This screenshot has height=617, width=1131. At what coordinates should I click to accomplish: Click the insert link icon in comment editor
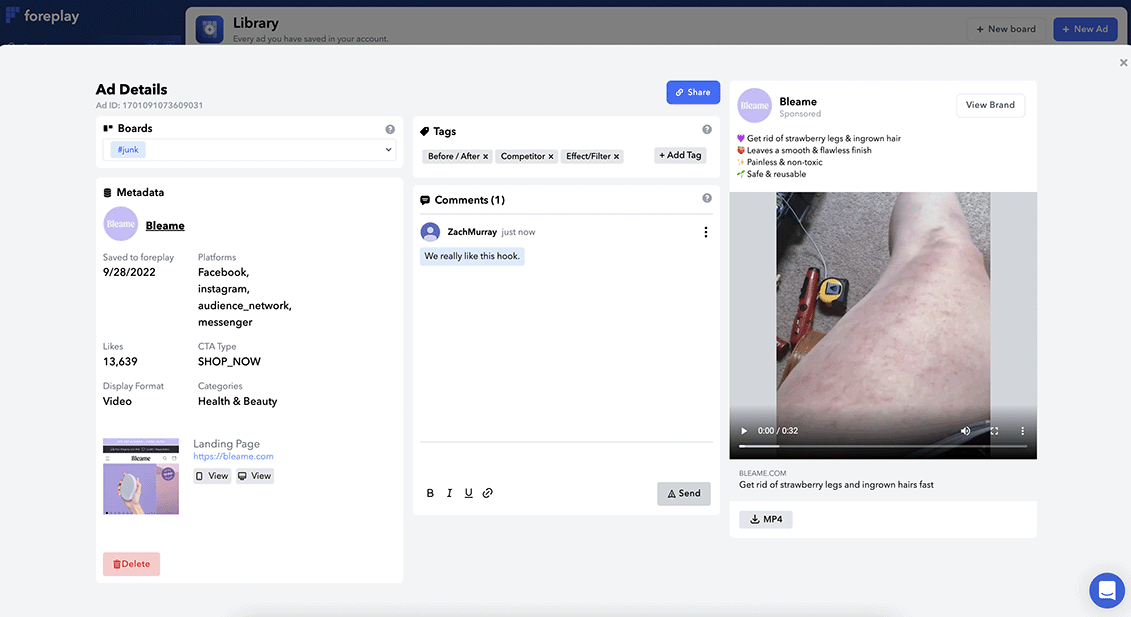(x=488, y=493)
